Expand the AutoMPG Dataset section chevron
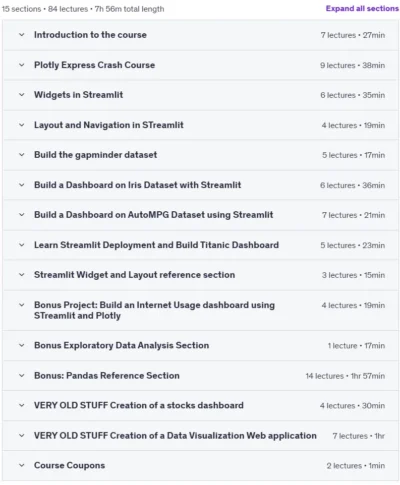The width and height of the screenshot is (400, 485). pyautogui.click(x=22, y=215)
